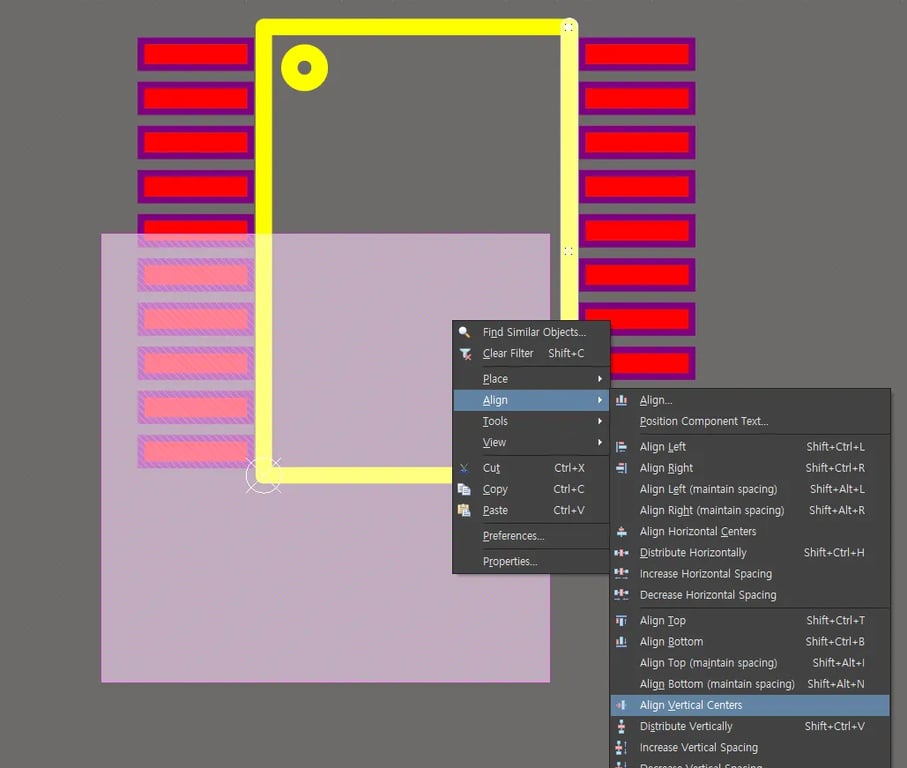
Task: Click the Cut scissors icon
Action: (x=464, y=468)
